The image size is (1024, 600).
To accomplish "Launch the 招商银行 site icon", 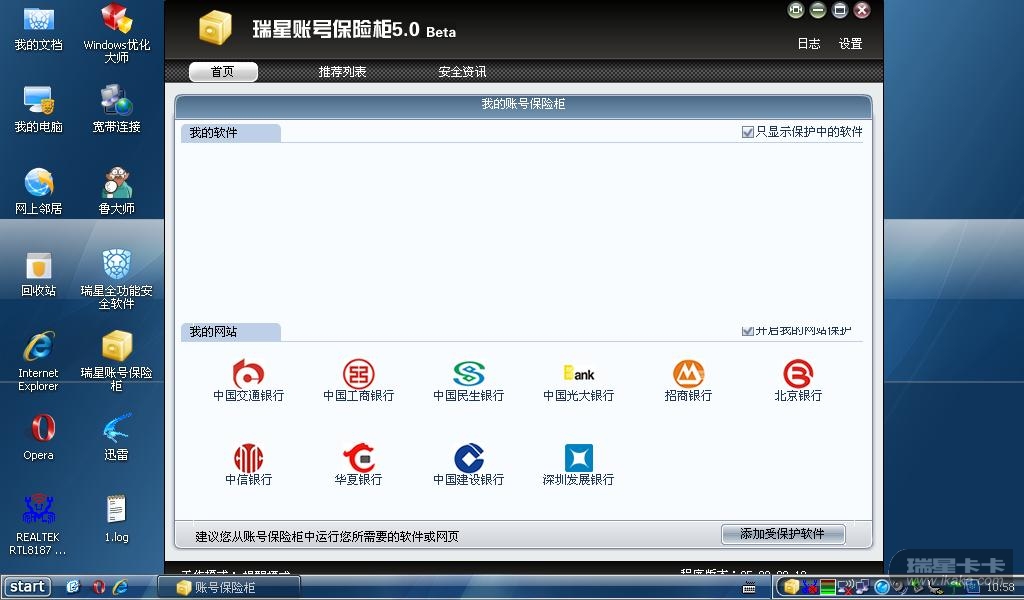I will (688, 375).
